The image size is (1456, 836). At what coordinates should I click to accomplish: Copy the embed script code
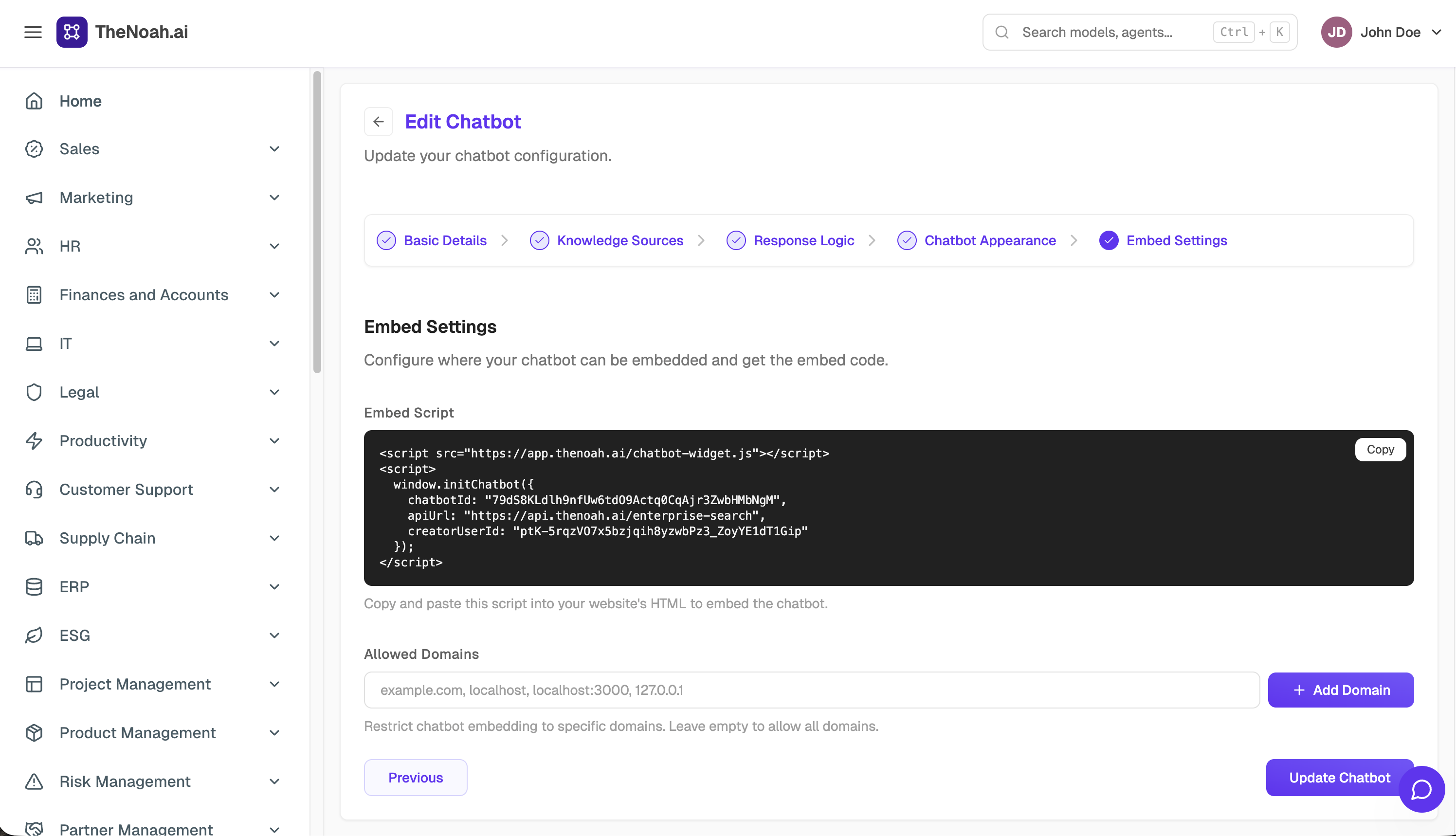click(x=1380, y=450)
